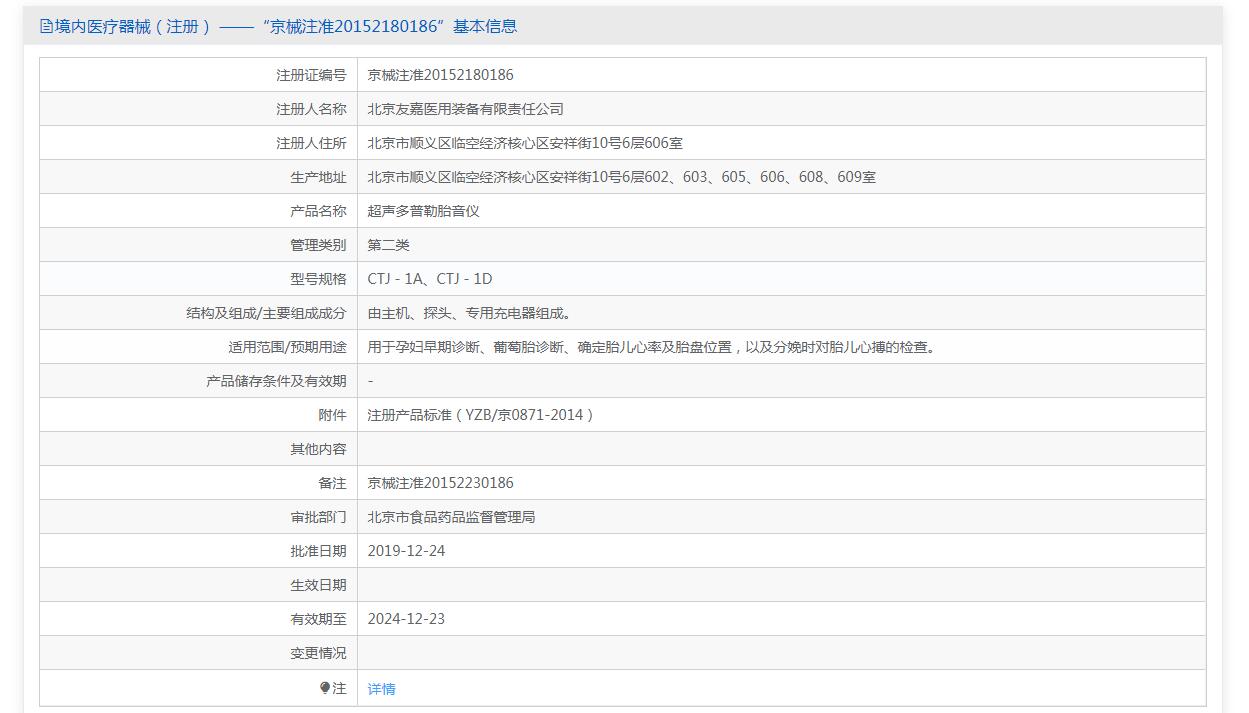Click the 产品名称 label
Image resolution: width=1249 pixels, height=713 pixels.
pyautogui.click(x=318, y=211)
